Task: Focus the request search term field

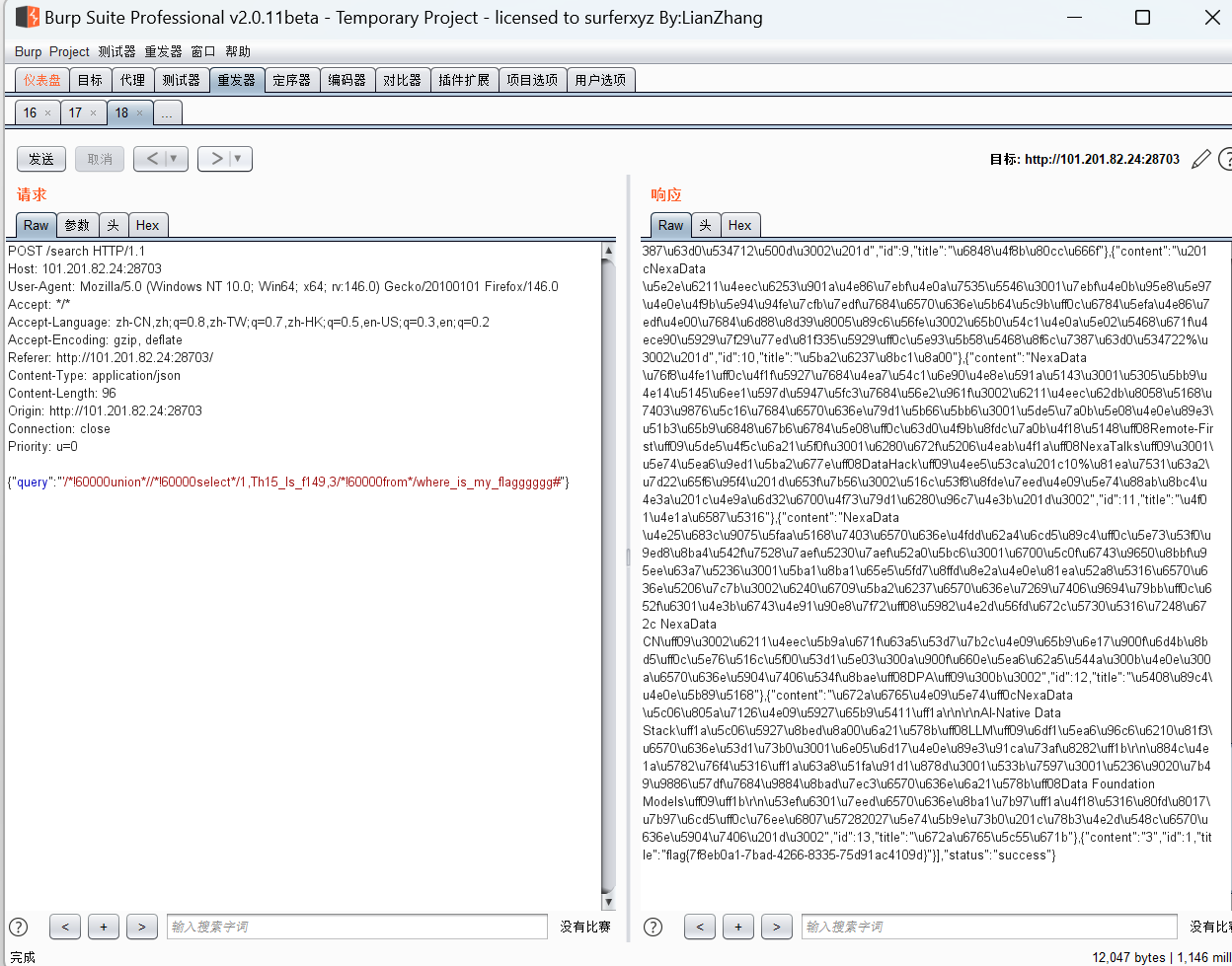Action: coord(356,927)
